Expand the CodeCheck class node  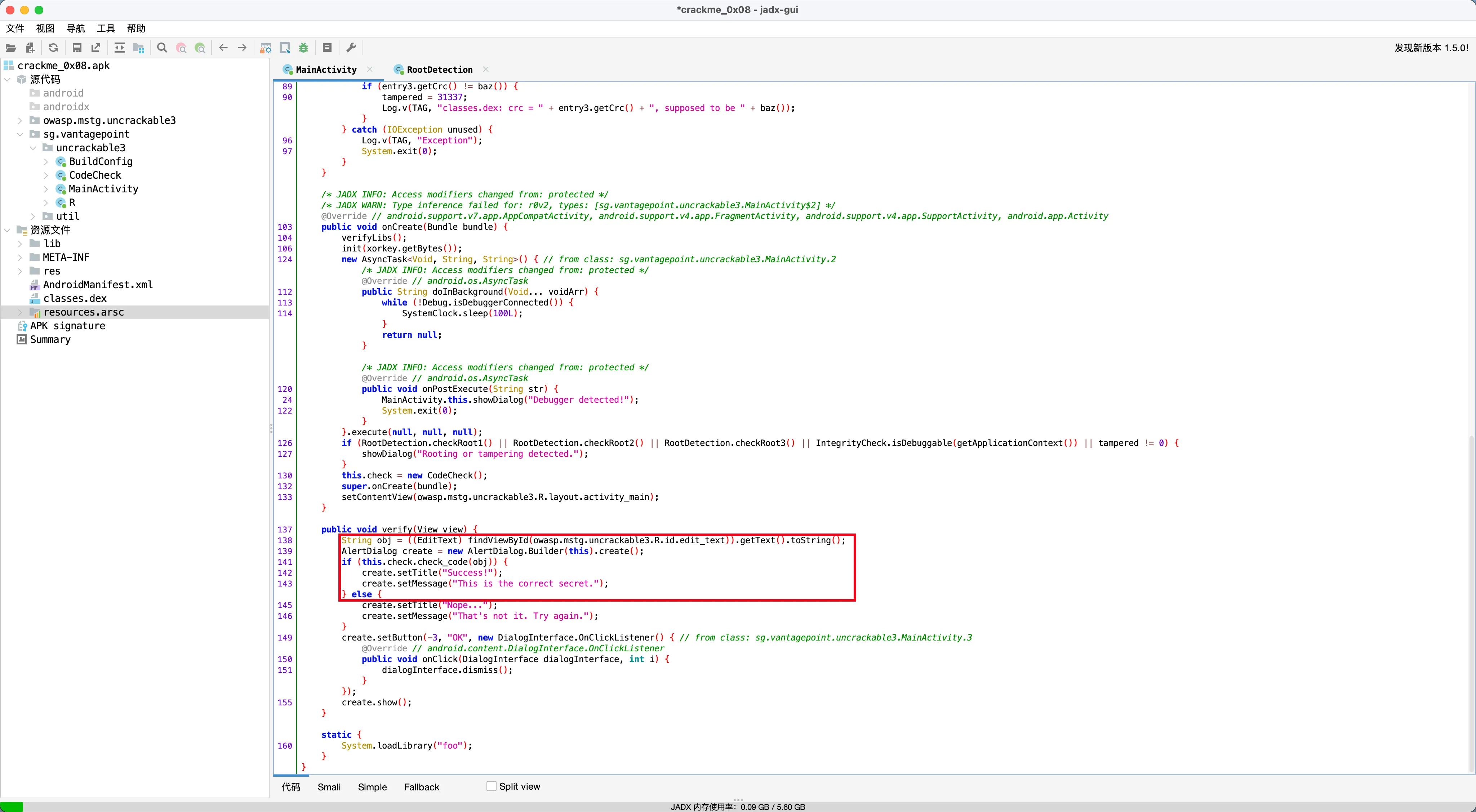[46, 175]
